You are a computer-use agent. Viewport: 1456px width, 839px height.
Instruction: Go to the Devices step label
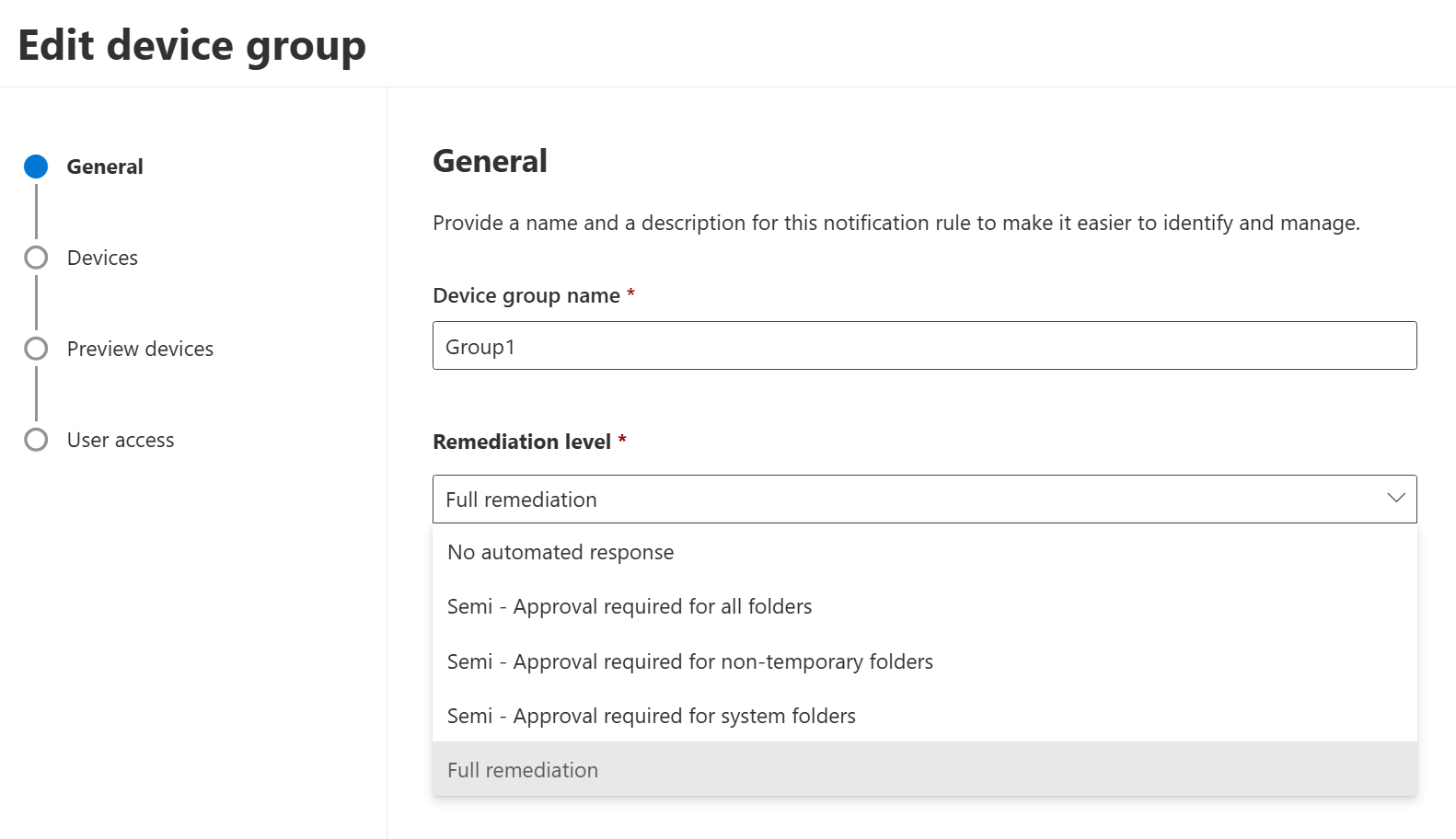click(102, 258)
